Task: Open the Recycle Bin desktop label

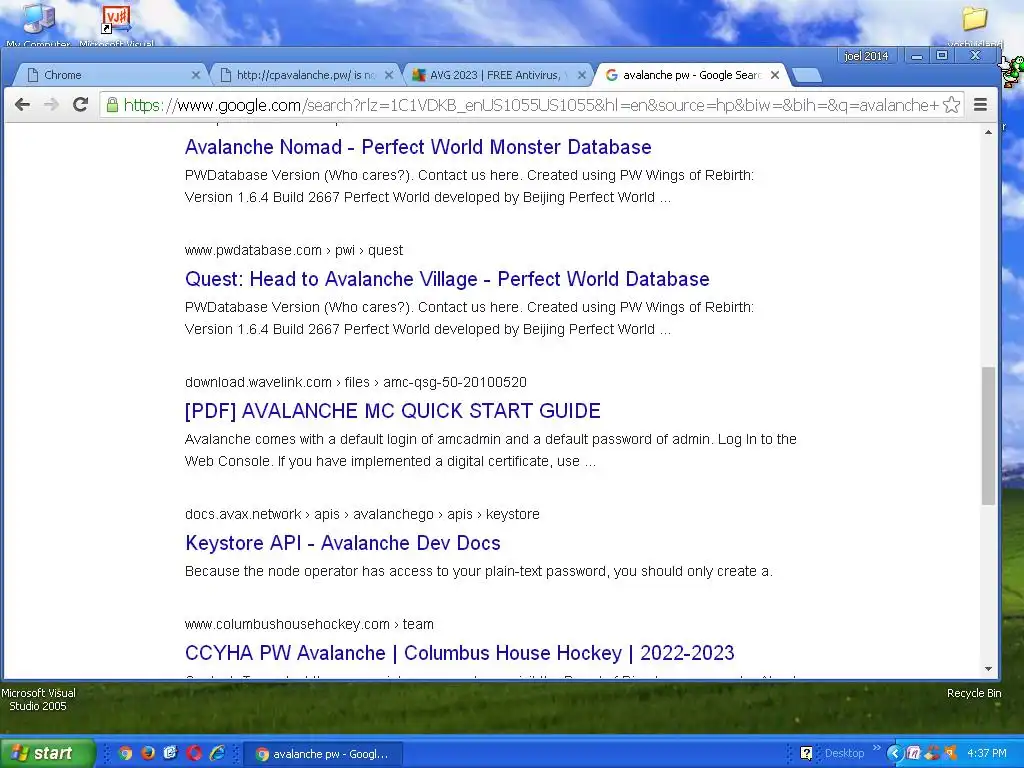Action: pos(974,694)
